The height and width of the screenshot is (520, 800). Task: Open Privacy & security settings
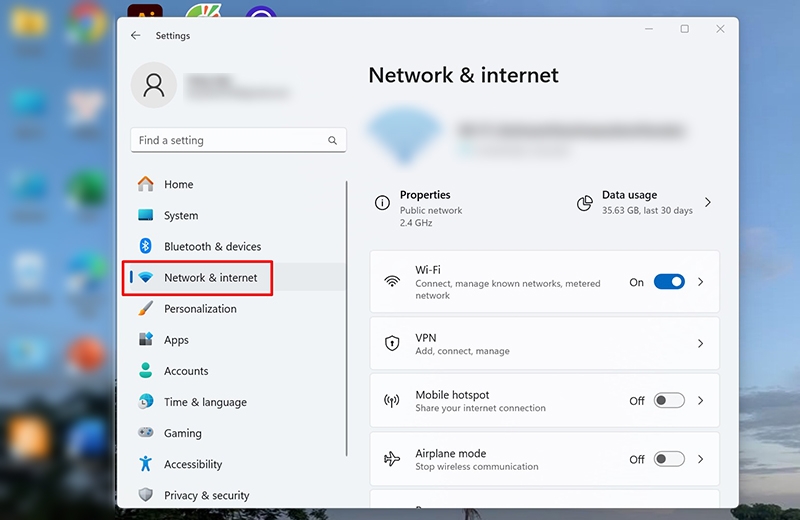pyautogui.click(x=238, y=495)
